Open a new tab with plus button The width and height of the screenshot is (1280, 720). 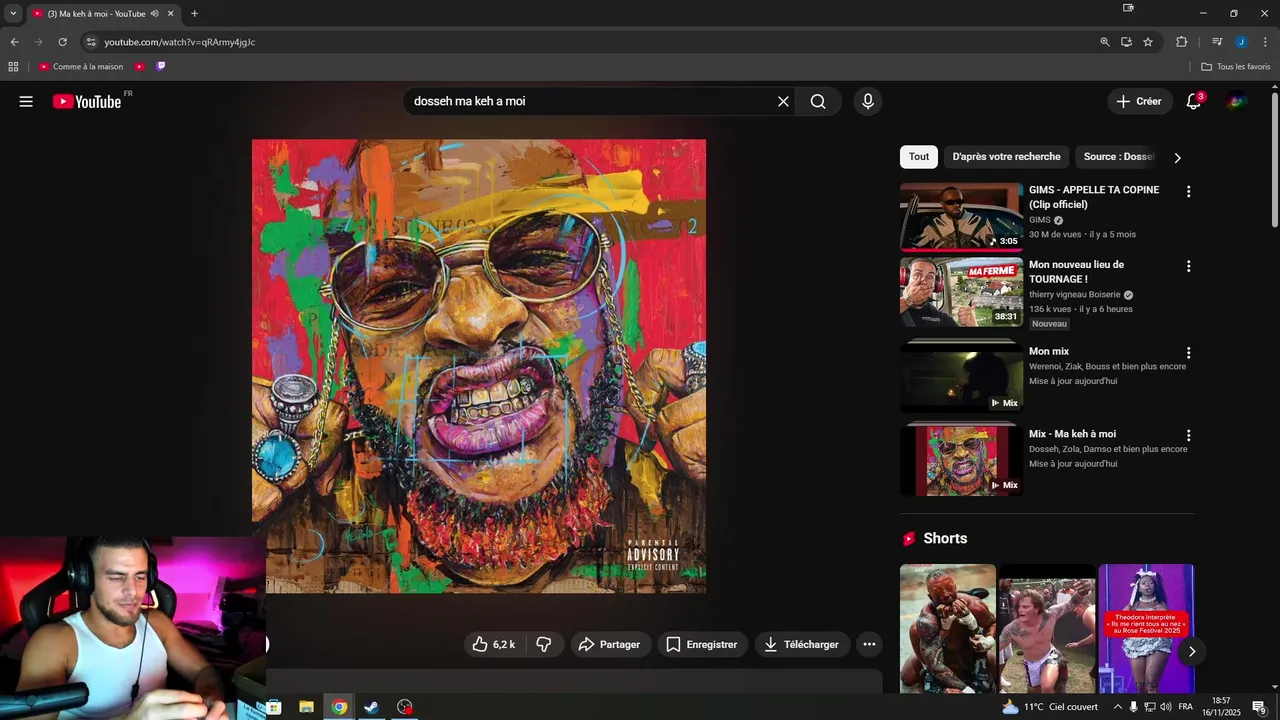194,13
